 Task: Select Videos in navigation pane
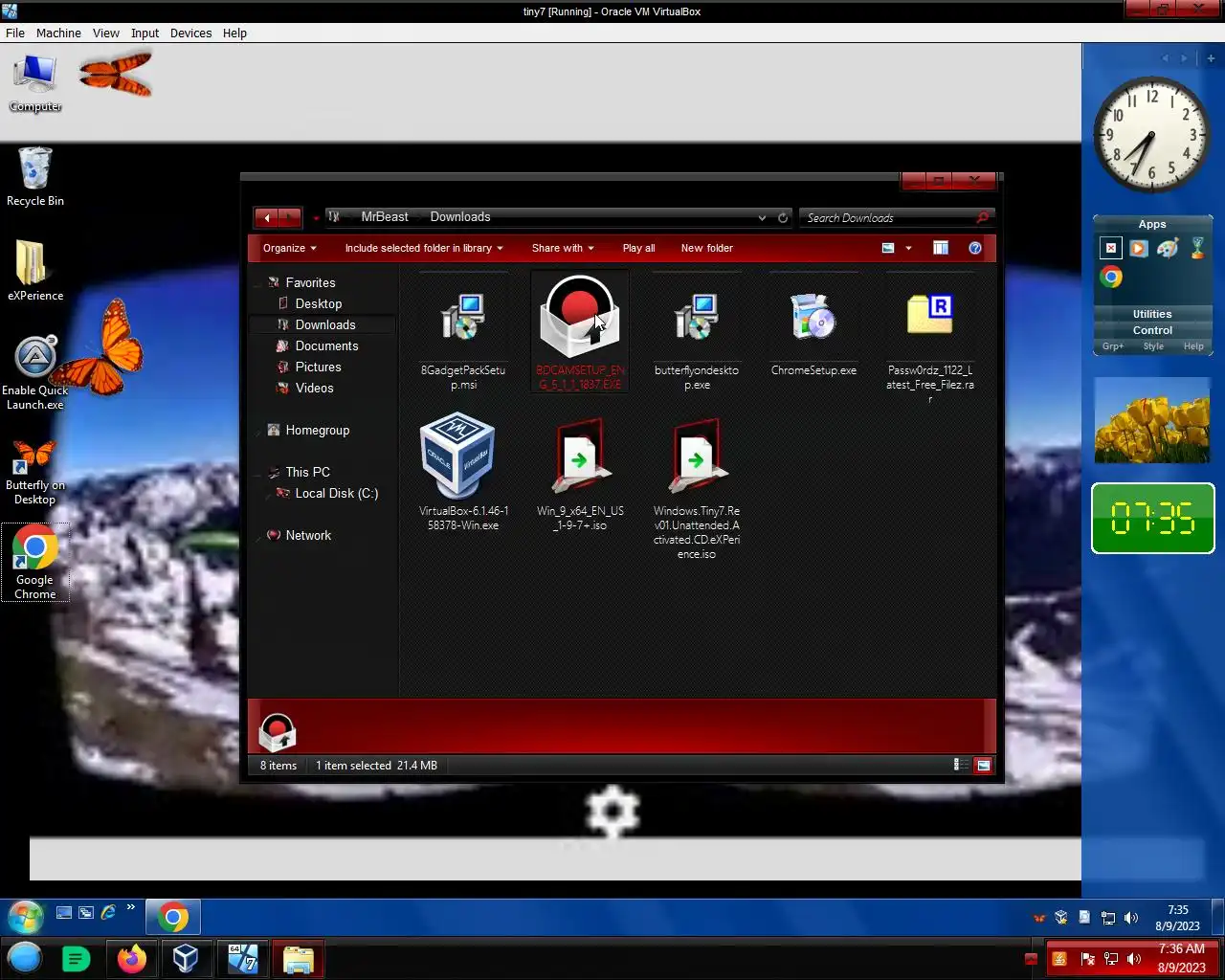(315, 388)
